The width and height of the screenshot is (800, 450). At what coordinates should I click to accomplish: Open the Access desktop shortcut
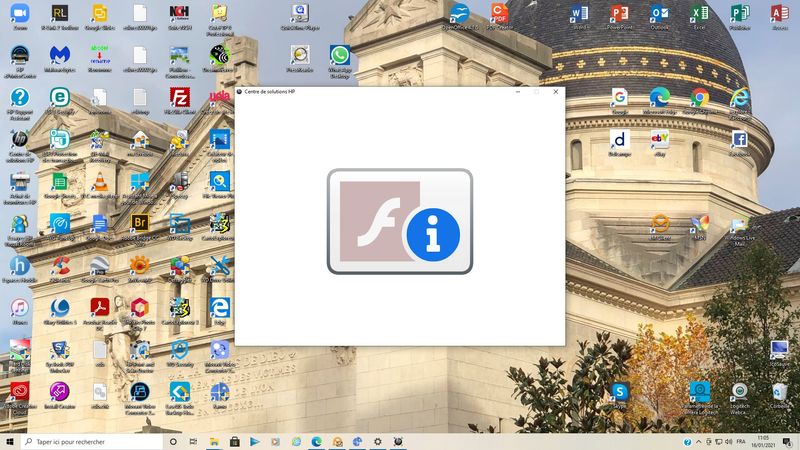tap(780, 14)
